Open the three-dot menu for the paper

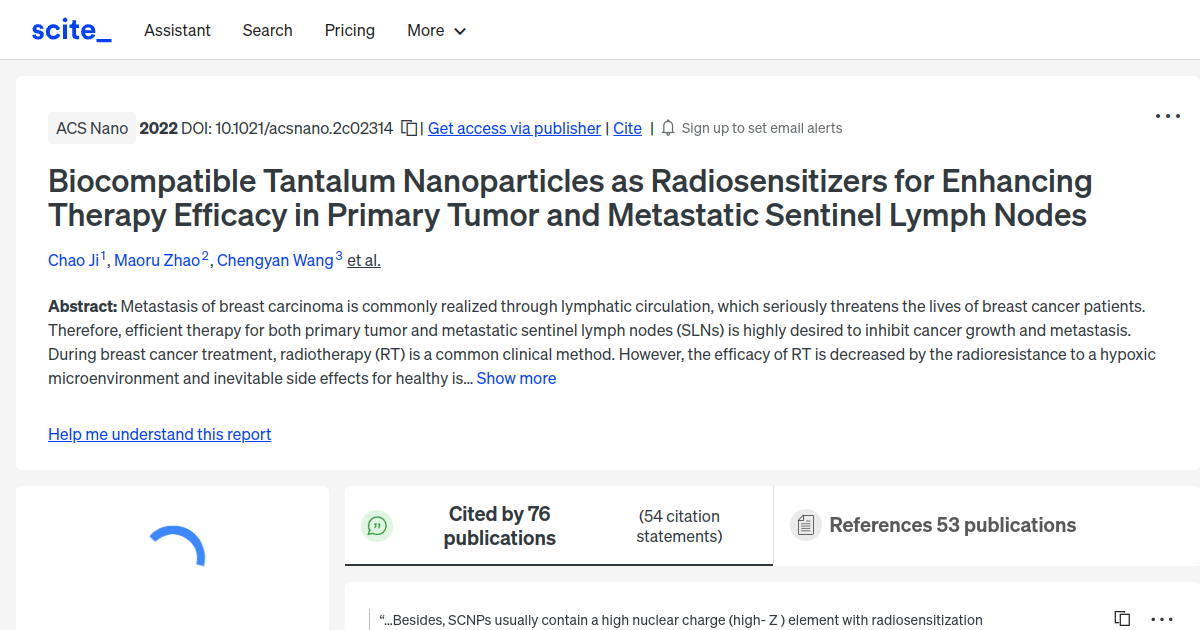[1167, 116]
